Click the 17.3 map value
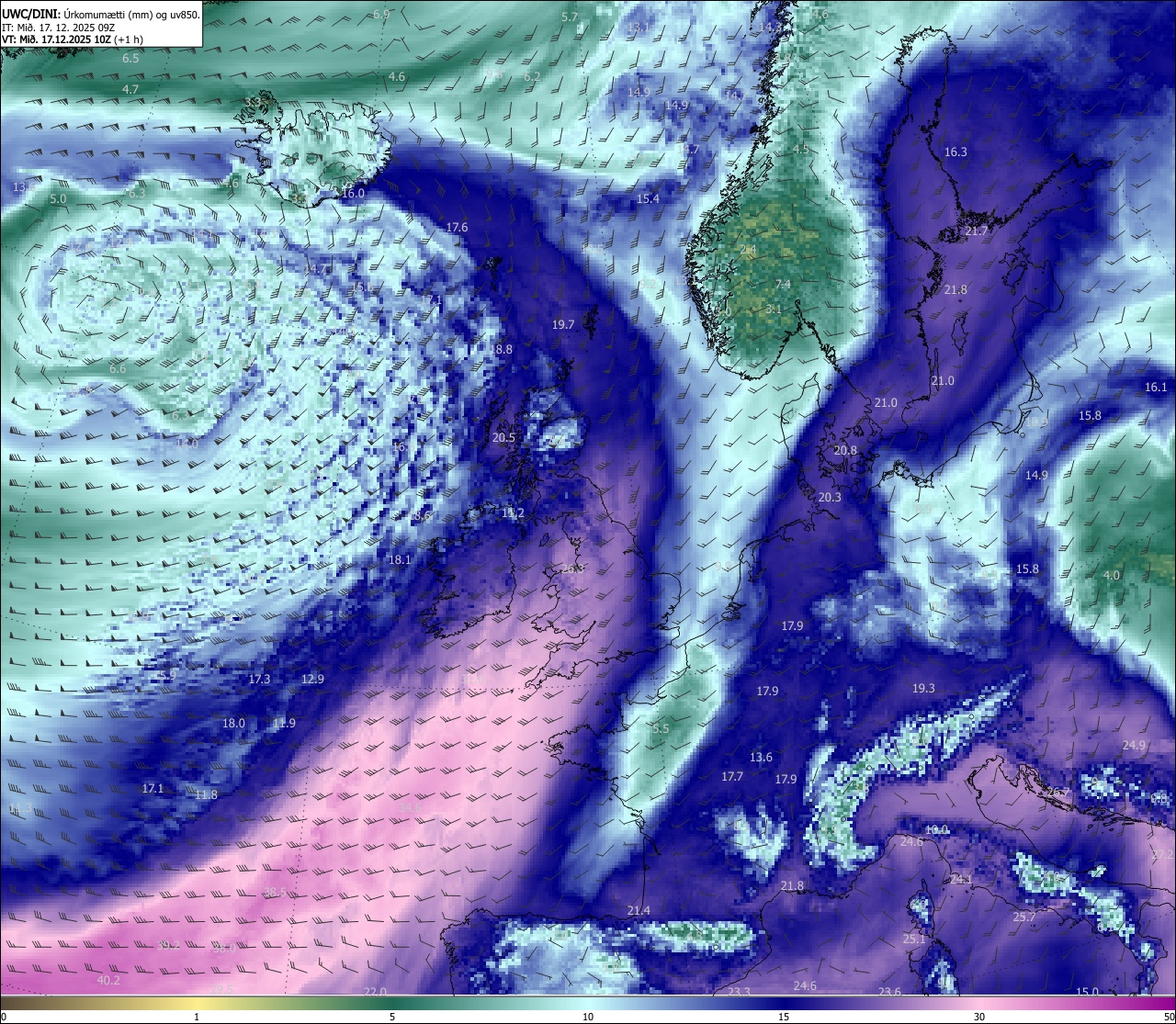The width and height of the screenshot is (1176, 1024). click(259, 679)
